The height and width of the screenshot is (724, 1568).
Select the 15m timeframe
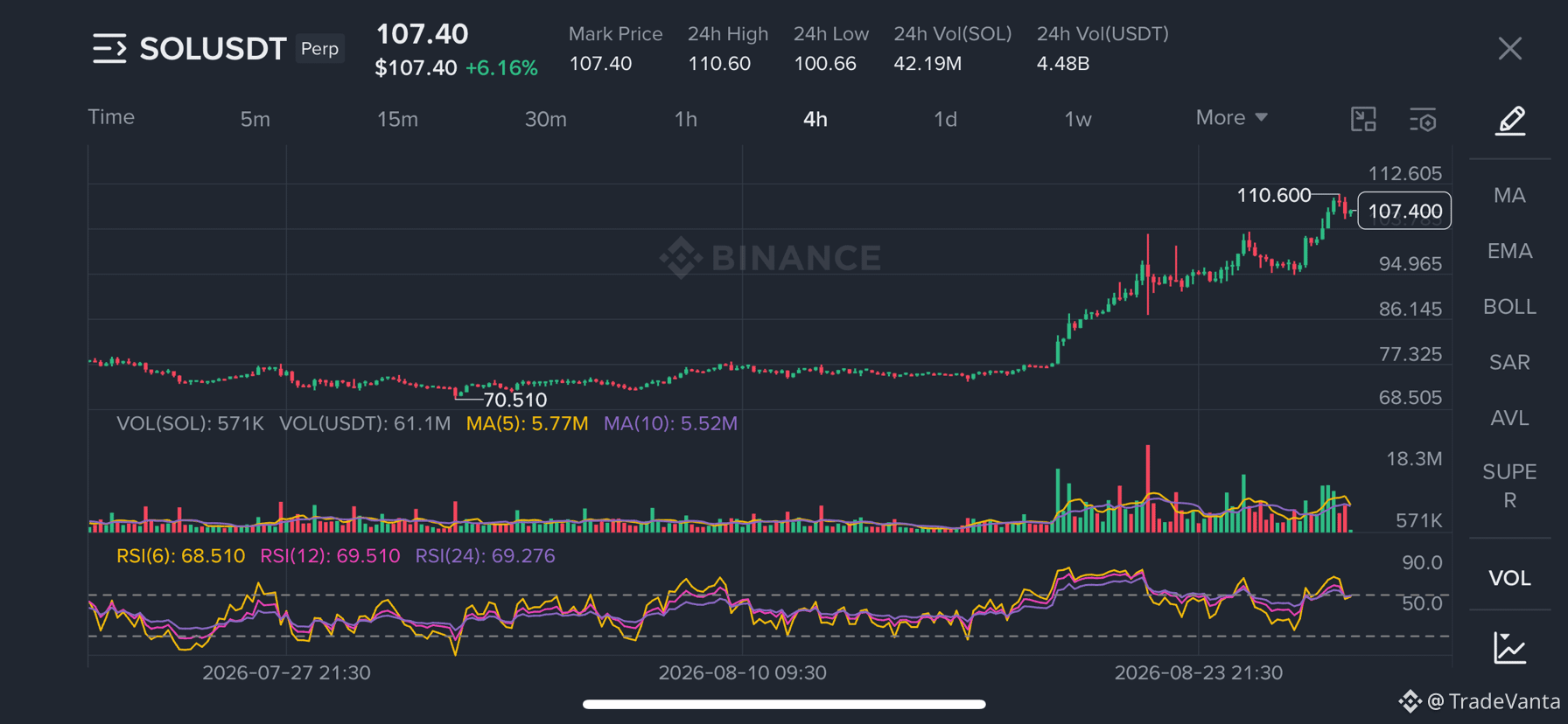[x=397, y=119]
